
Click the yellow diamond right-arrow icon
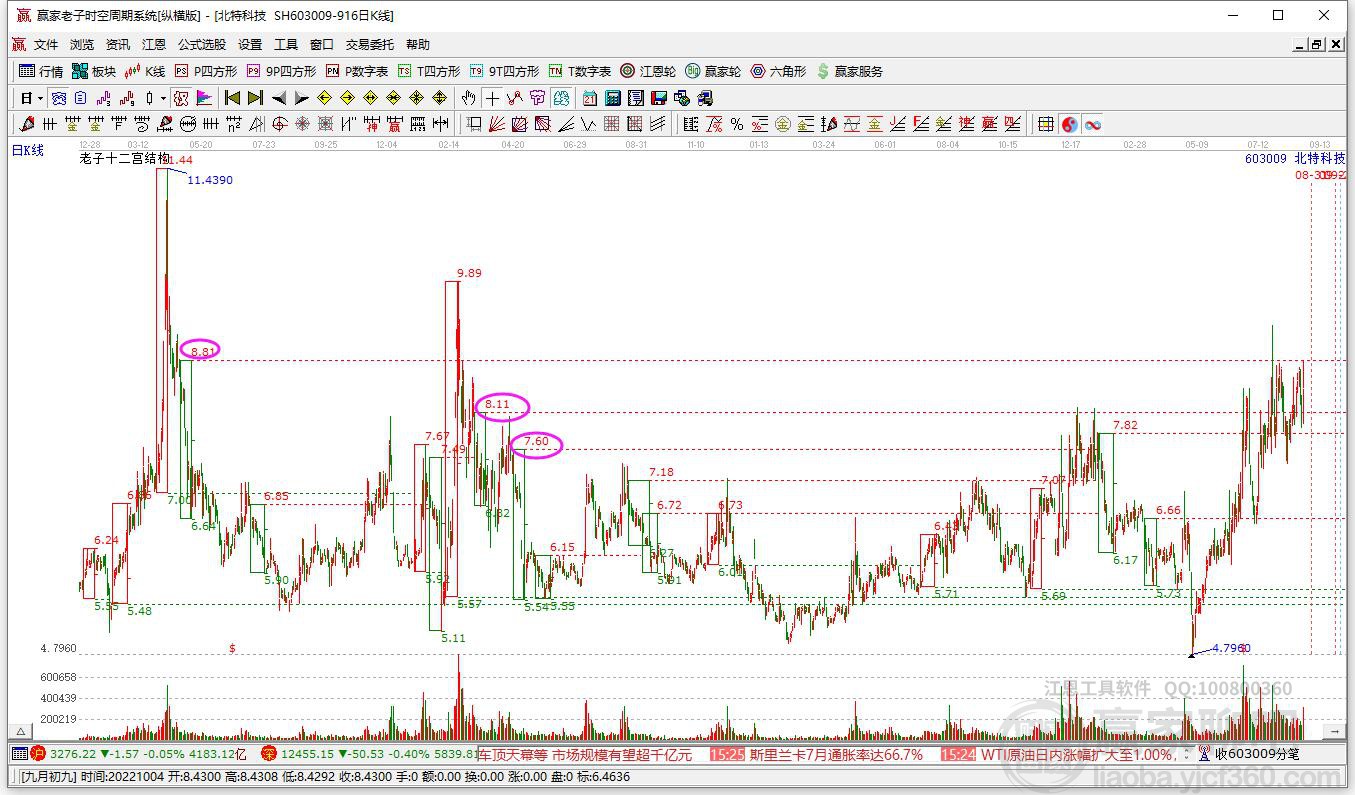click(x=348, y=98)
